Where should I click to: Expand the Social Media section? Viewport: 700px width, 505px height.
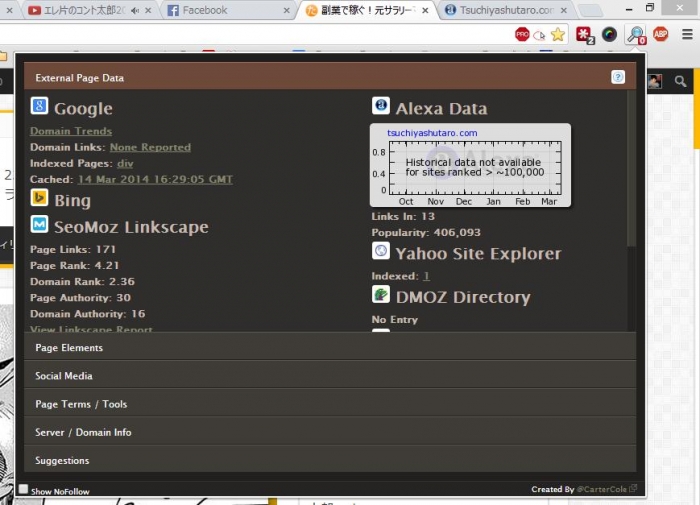coord(330,376)
